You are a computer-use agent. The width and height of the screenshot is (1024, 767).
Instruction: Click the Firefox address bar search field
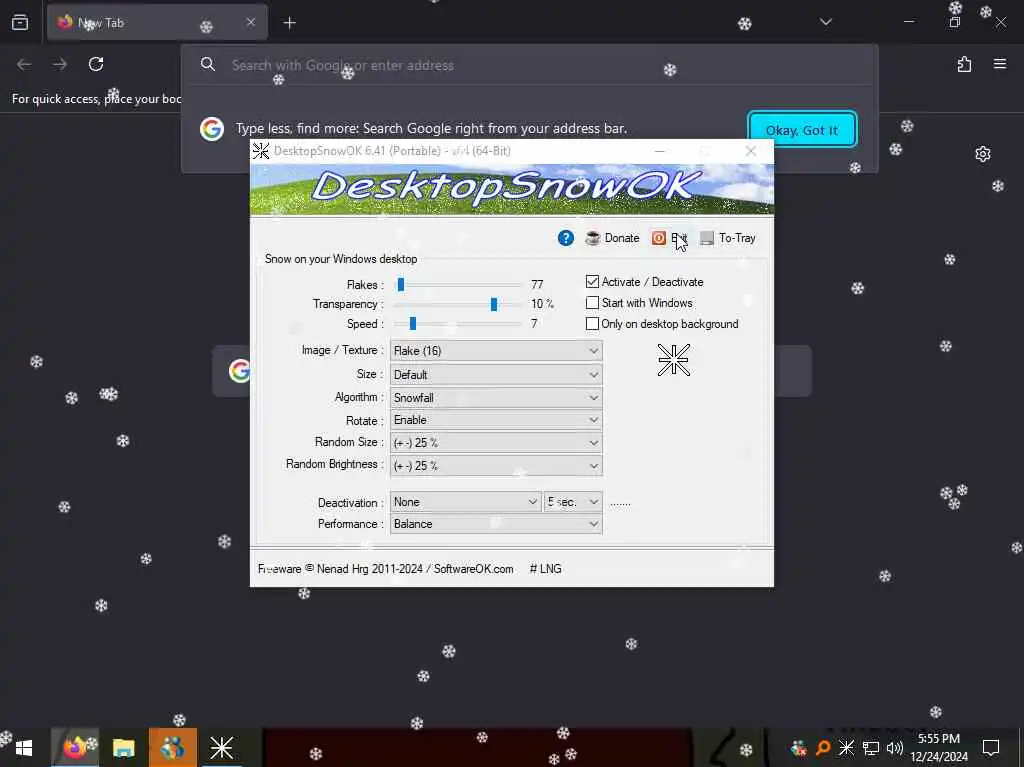(x=529, y=65)
